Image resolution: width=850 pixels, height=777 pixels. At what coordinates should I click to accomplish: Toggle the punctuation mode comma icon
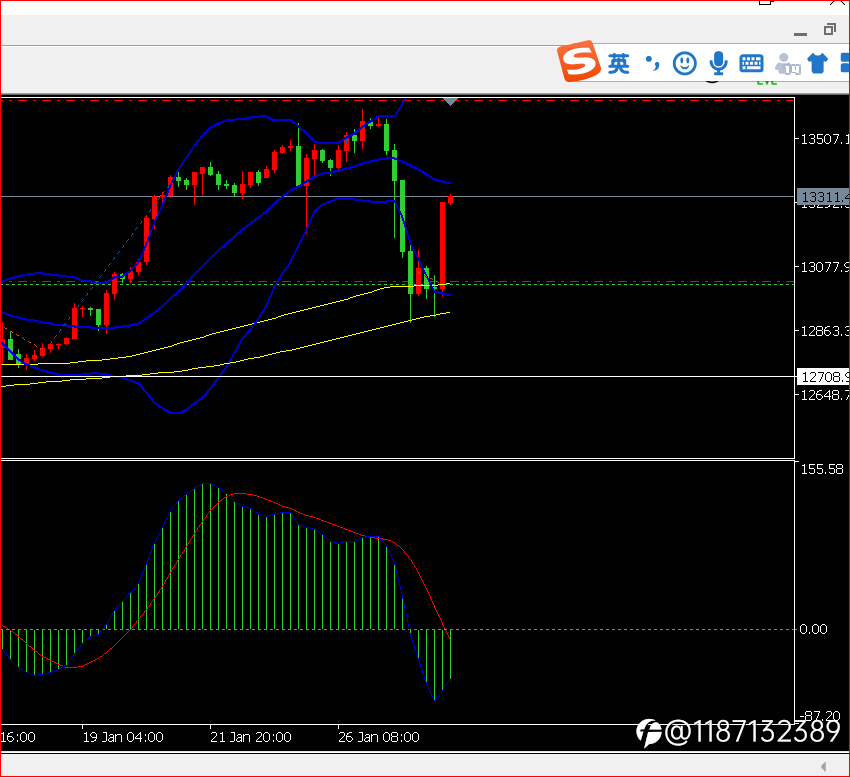tap(652, 63)
